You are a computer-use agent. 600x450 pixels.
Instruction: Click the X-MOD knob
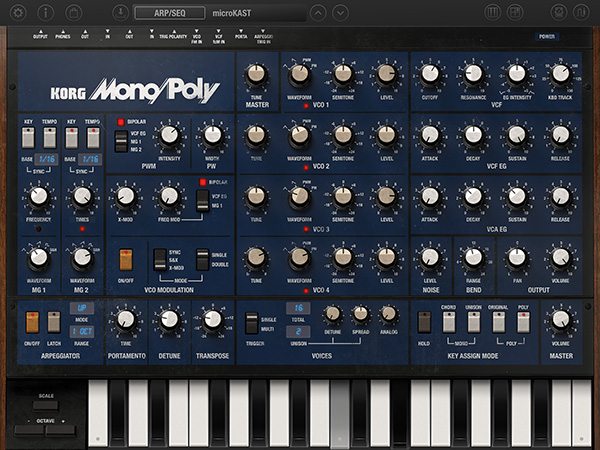tap(126, 196)
